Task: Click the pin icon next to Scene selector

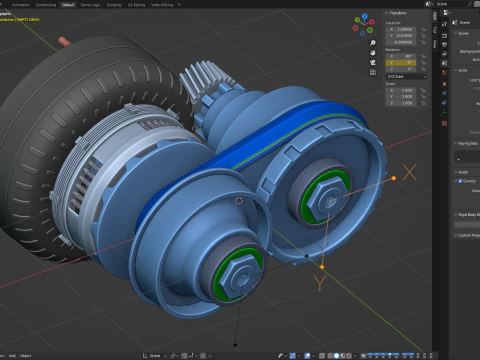Action: click(x=470, y=4)
